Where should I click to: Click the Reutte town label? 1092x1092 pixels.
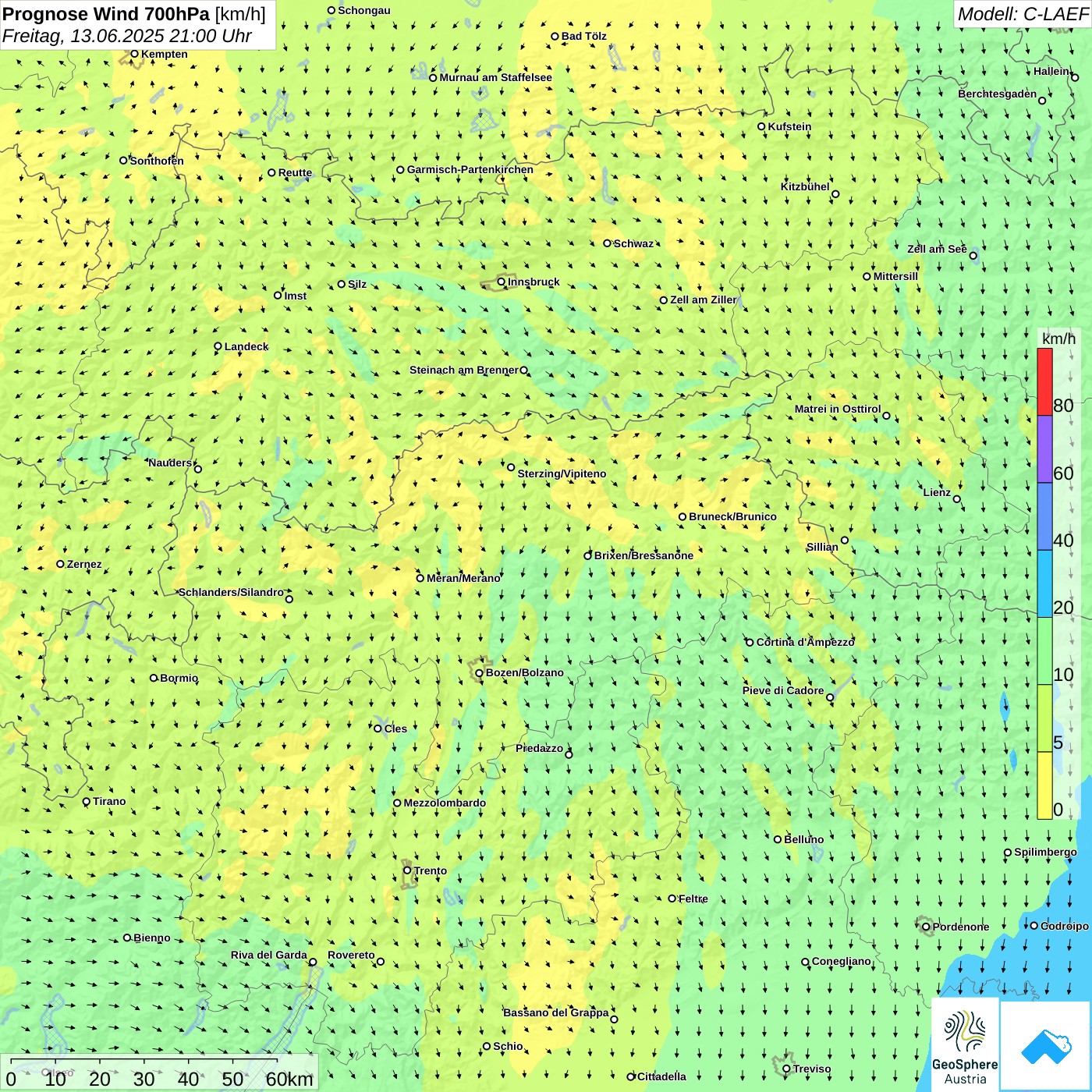point(295,172)
